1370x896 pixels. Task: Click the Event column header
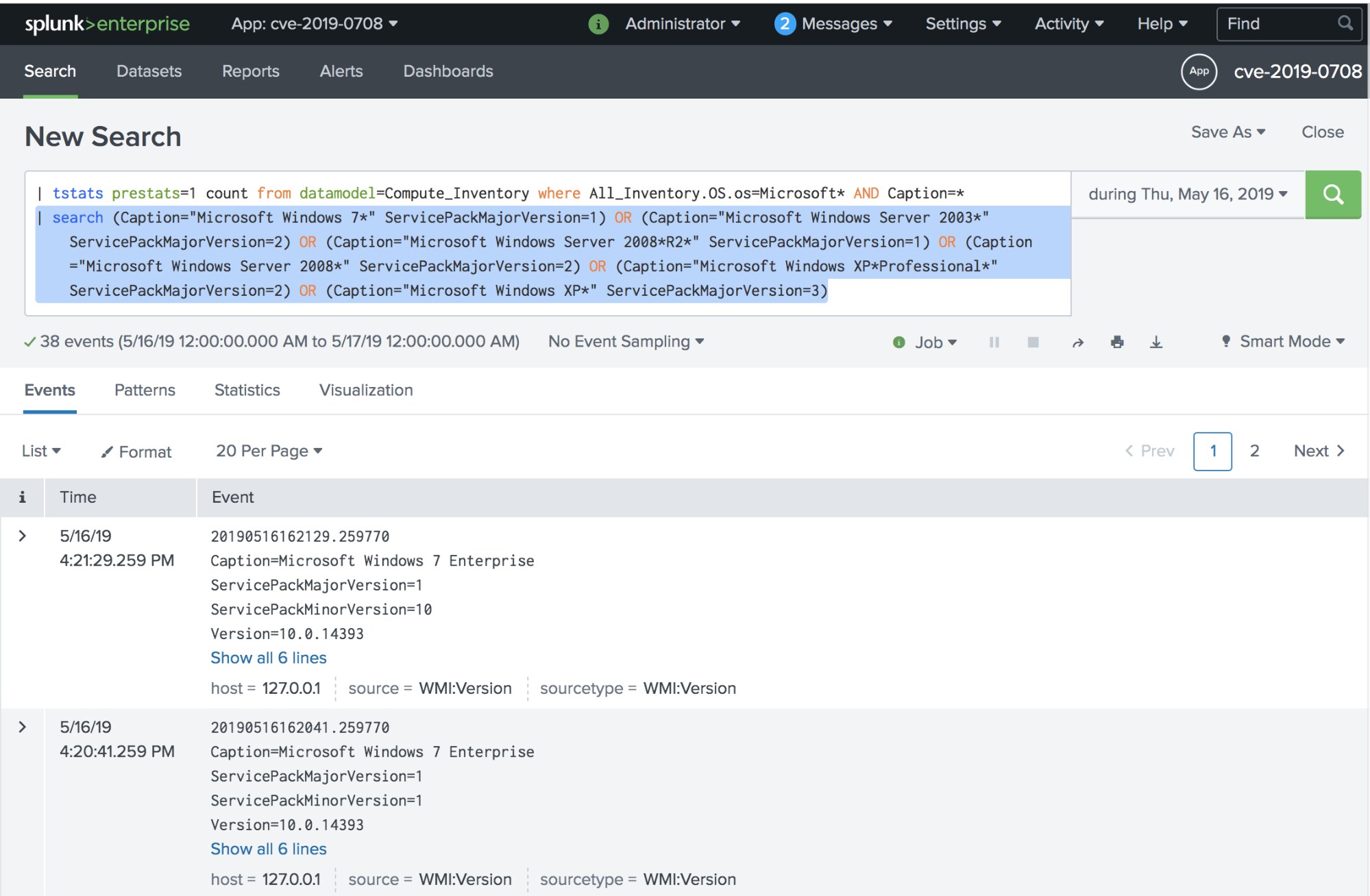coord(232,497)
